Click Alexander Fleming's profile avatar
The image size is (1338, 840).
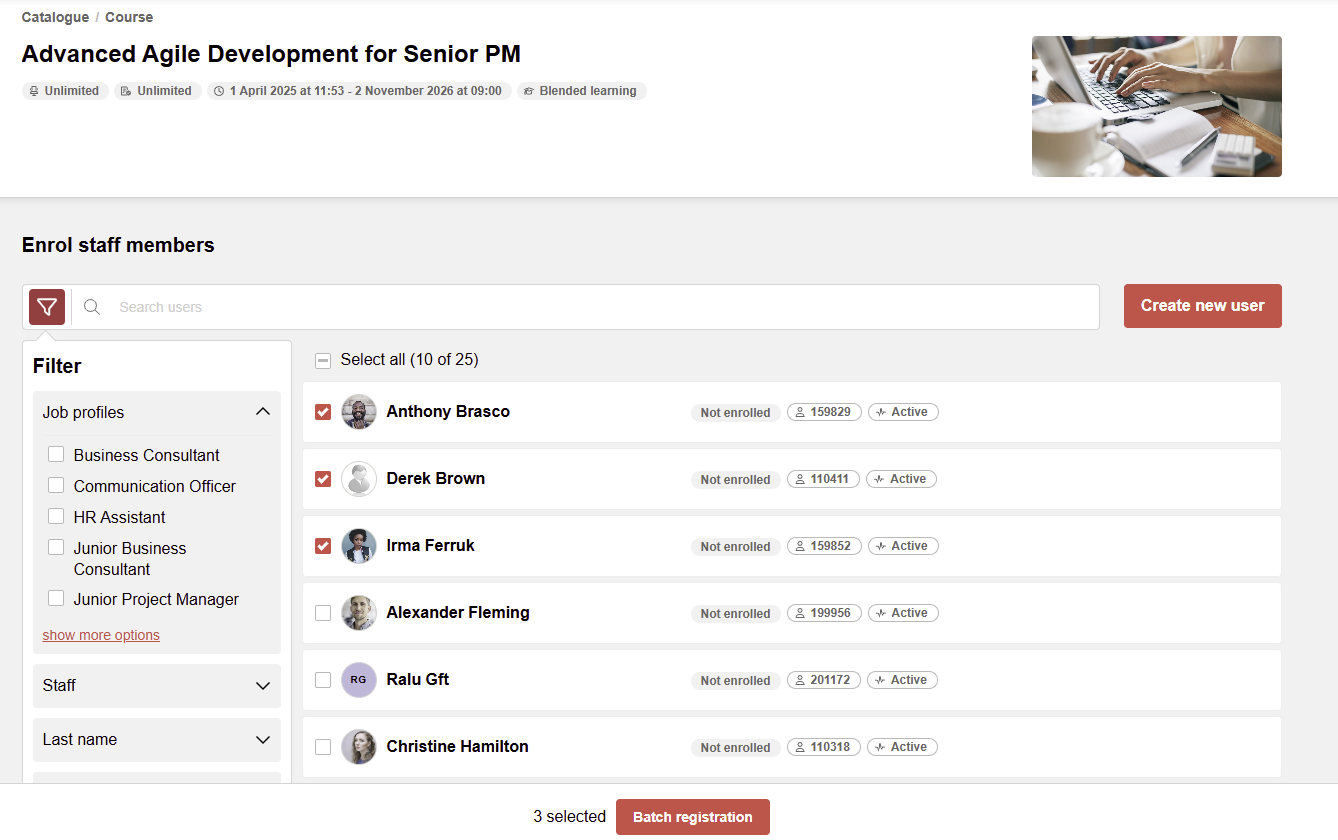pyautogui.click(x=359, y=613)
